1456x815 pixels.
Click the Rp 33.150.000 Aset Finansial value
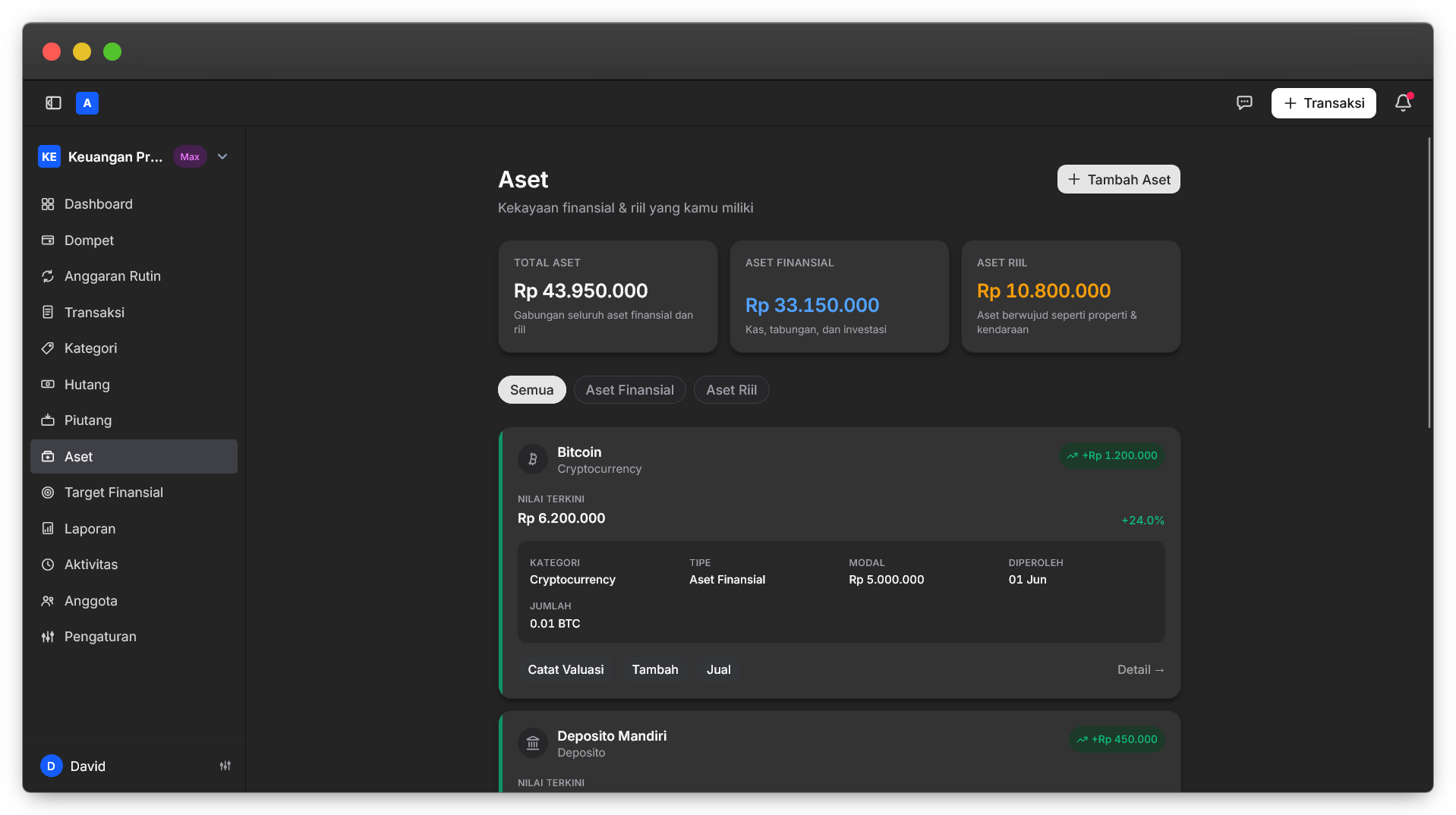pyautogui.click(x=812, y=306)
